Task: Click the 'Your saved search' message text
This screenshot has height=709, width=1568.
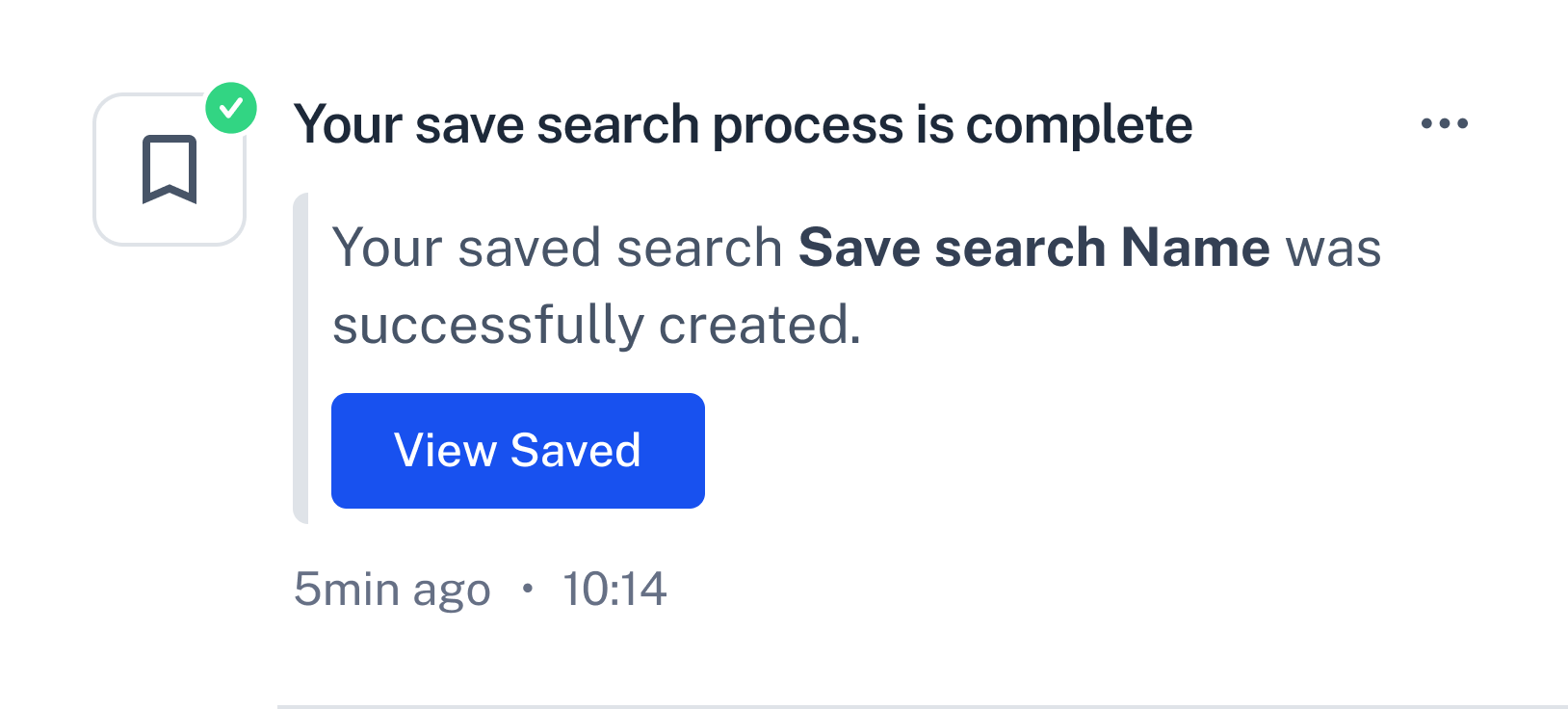Action: pyautogui.click(x=558, y=248)
